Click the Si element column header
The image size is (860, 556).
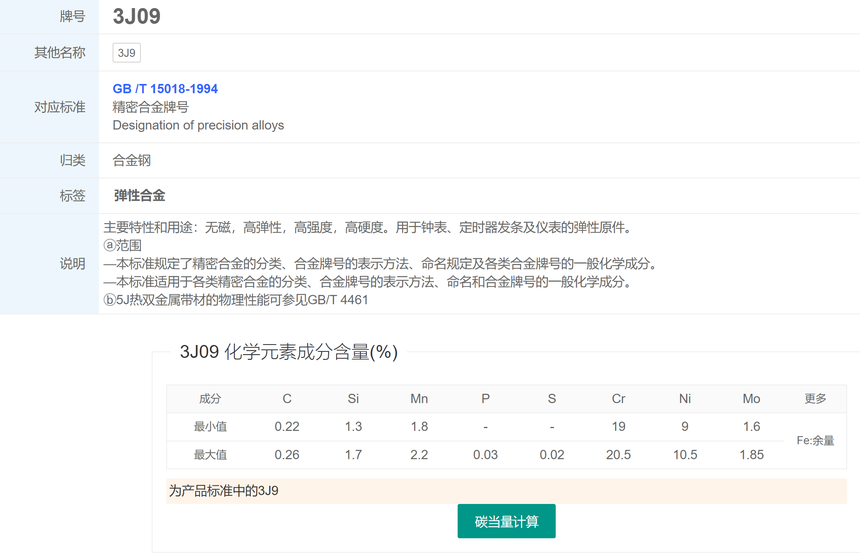click(353, 399)
